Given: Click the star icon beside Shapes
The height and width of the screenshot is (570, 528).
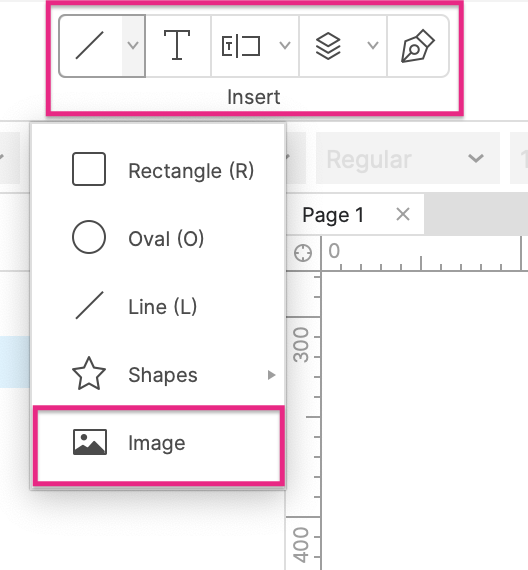Looking at the screenshot, I should point(89,374).
